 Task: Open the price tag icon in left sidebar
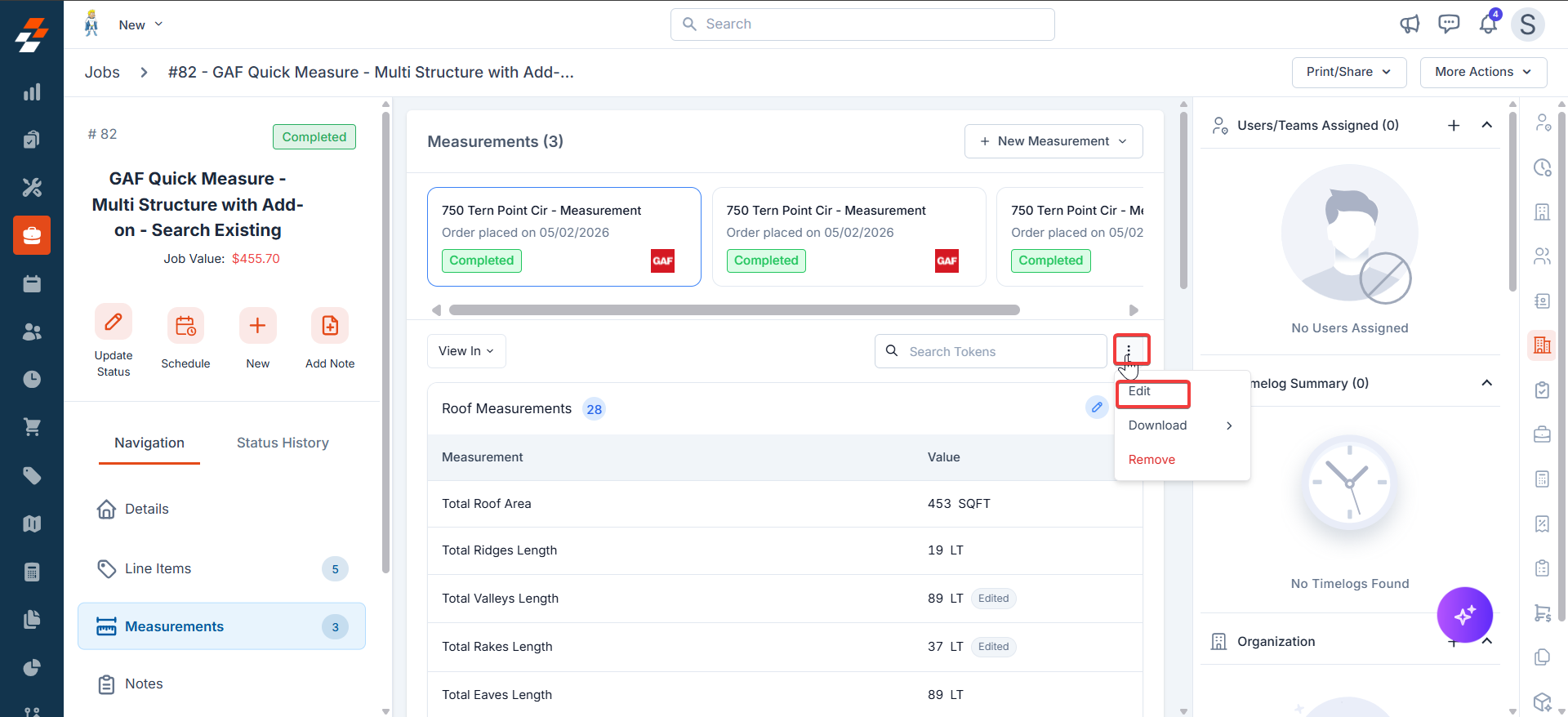32,475
